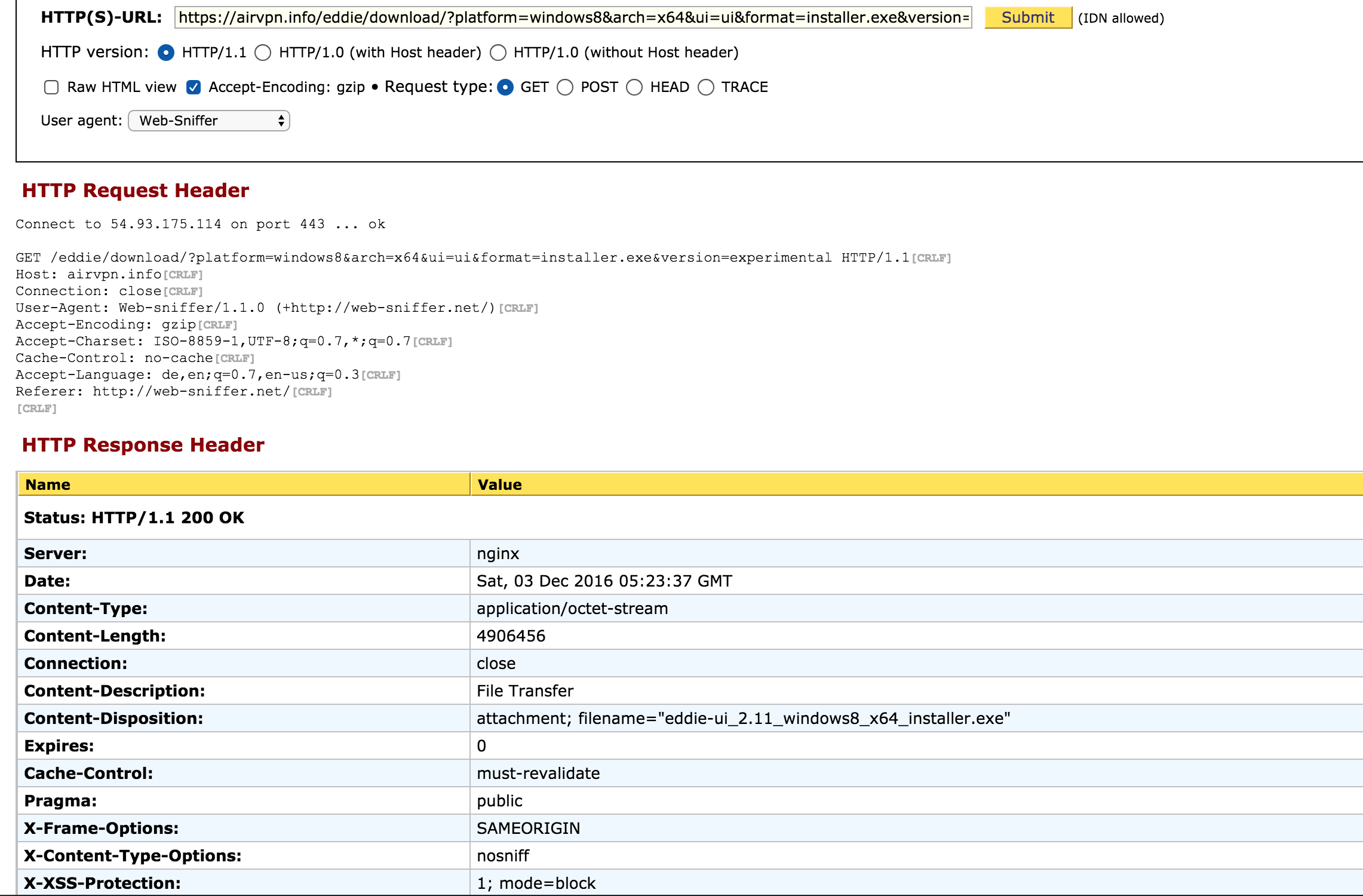Screen dimensions: 1363x896
Task: Click the GET /eddie/download request line
Action: 483,257
